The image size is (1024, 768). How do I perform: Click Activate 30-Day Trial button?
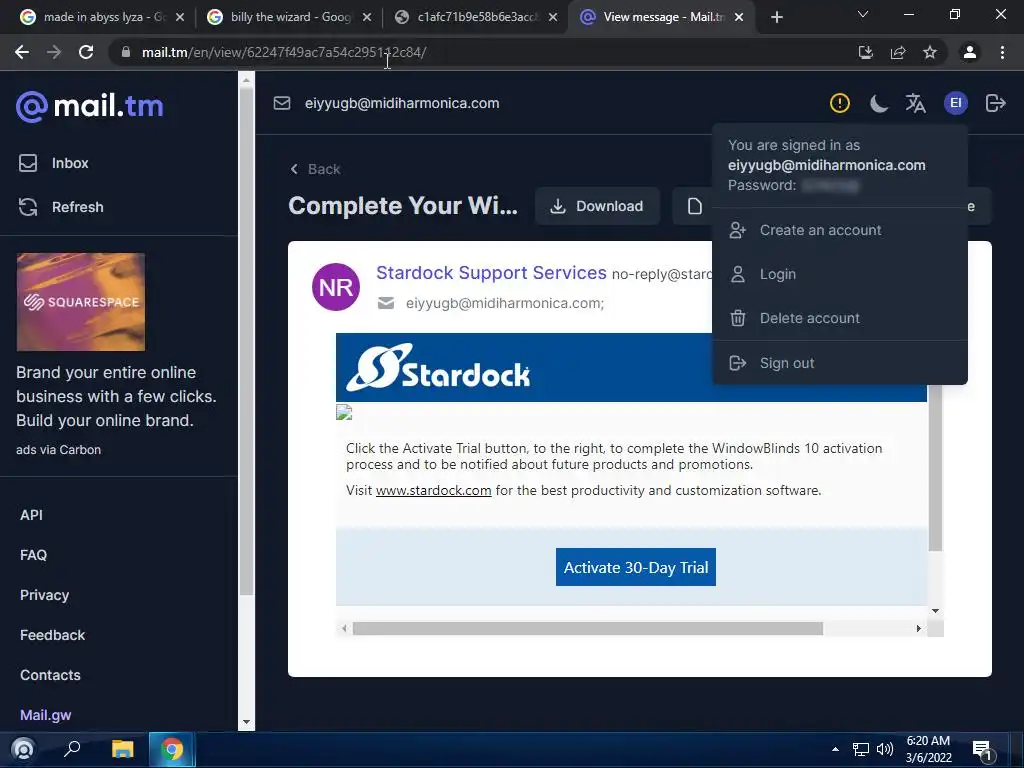(635, 567)
